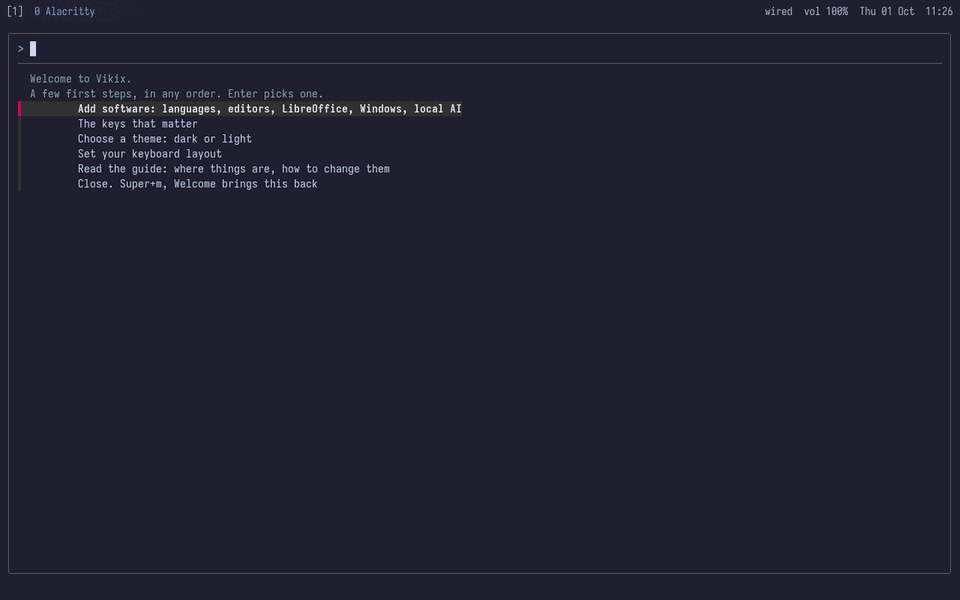The width and height of the screenshot is (960, 600).
Task: Click the 'A few first steps' hint line
Action: [x=176, y=94]
